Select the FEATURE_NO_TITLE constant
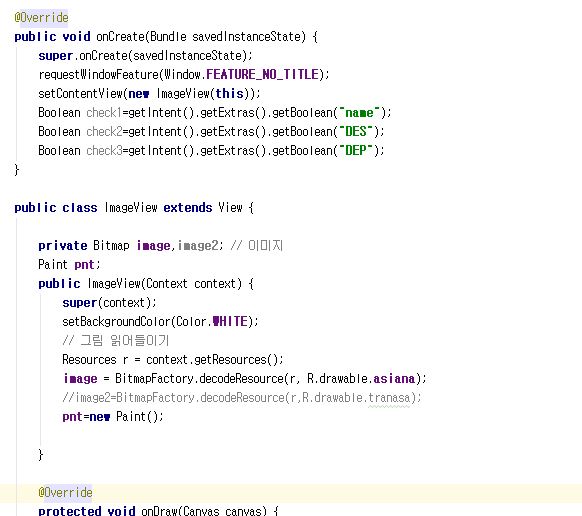The height and width of the screenshot is (516, 582). 262,74
